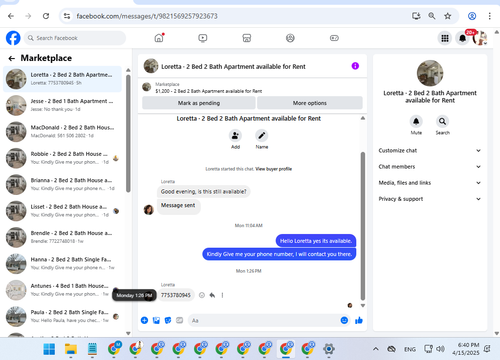Image resolution: width=500 pixels, height=360 pixels.
Task: Open more options on 7753780945 message
Action: click(x=222, y=295)
